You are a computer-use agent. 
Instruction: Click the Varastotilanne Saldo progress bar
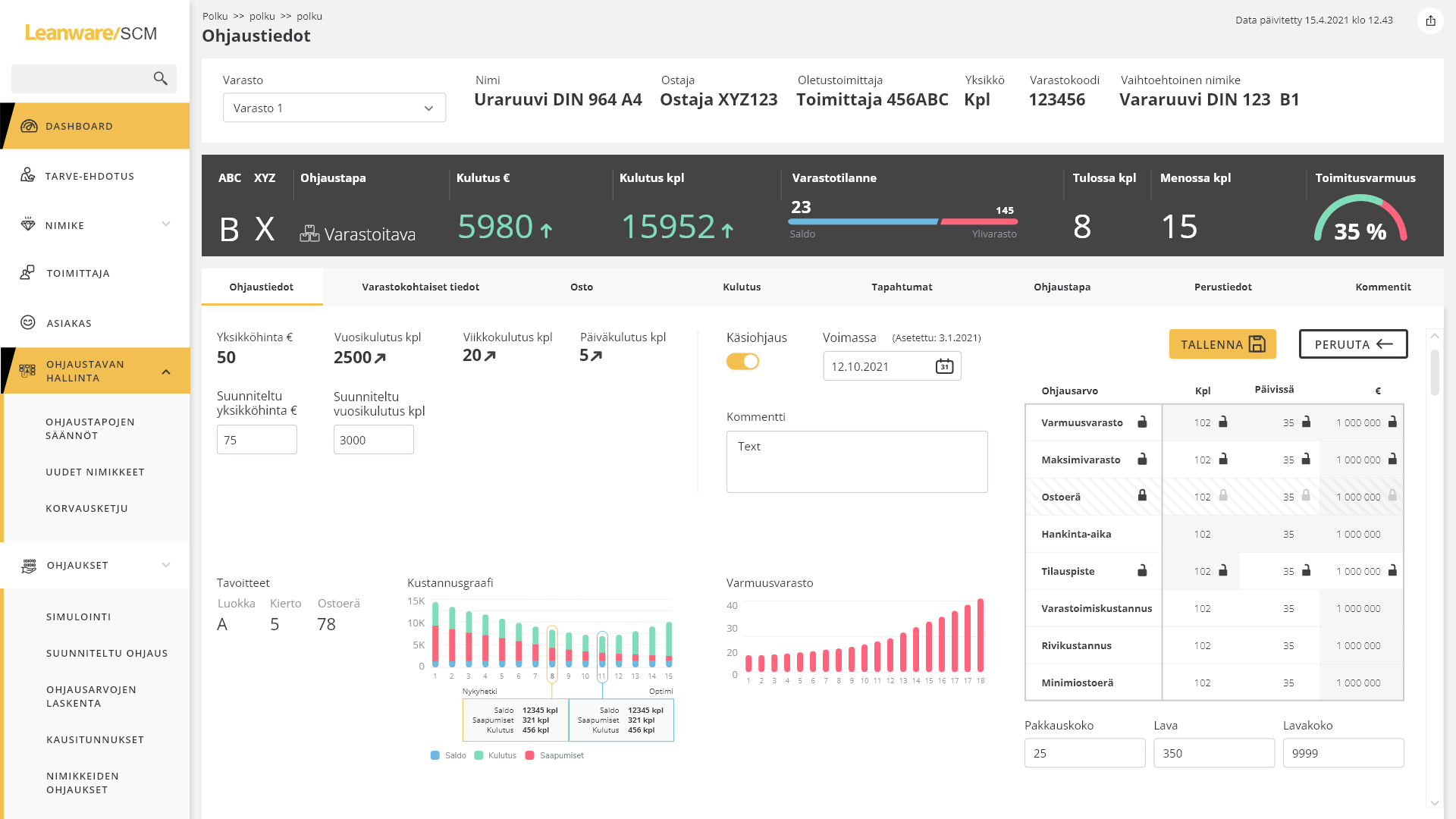pos(863,221)
